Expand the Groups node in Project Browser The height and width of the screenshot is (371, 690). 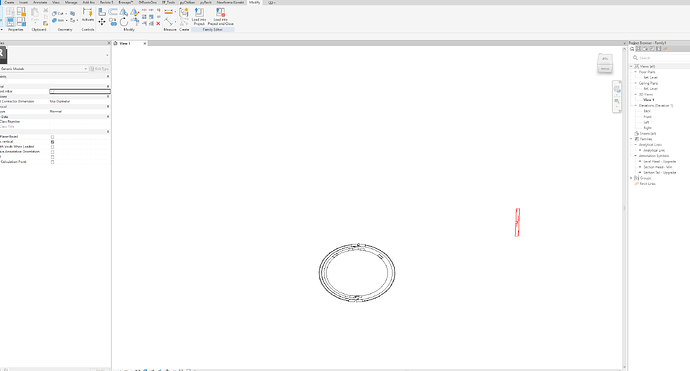[631, 178]
